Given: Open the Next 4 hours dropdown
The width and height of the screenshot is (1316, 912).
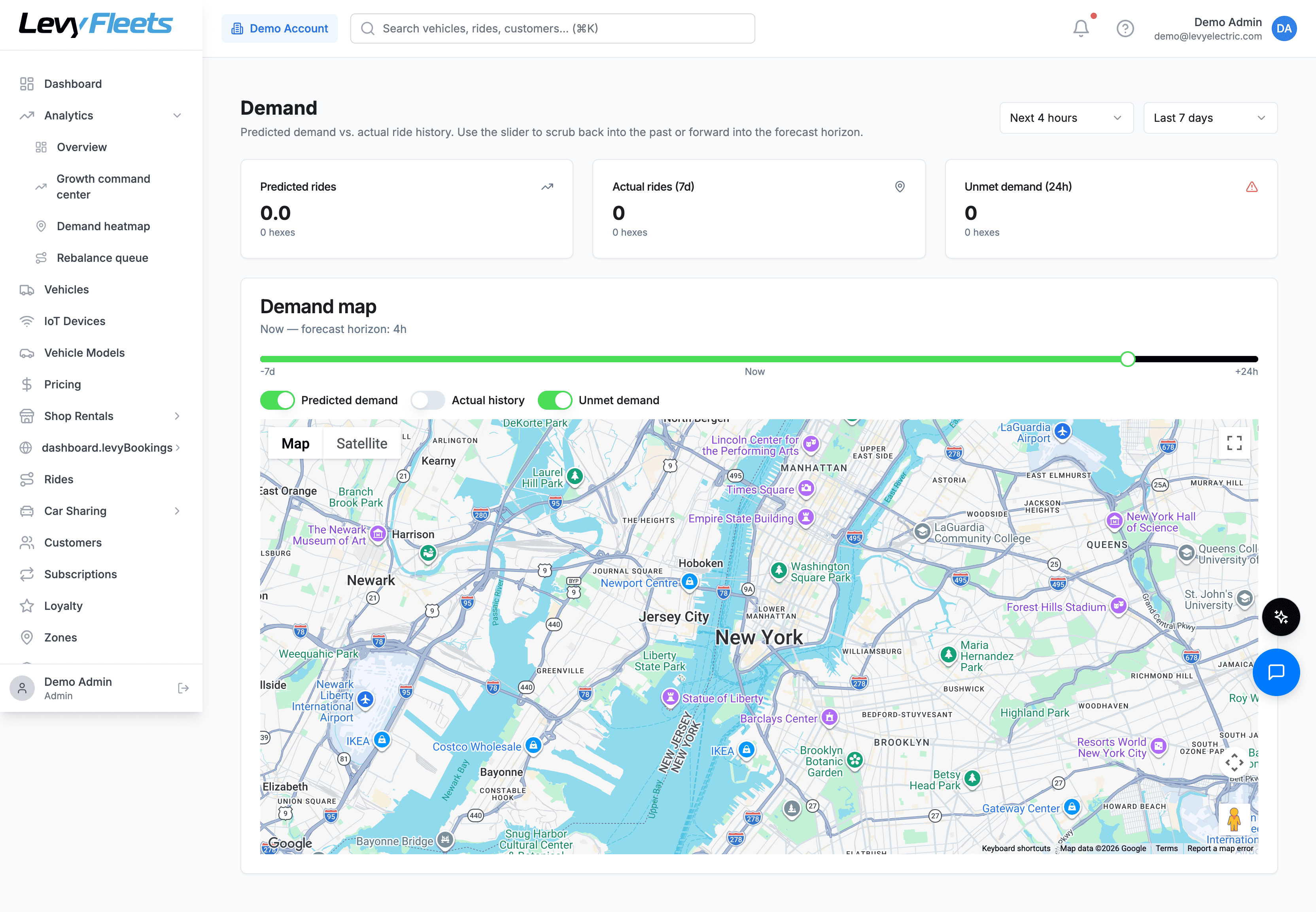Looking at the screenshot, I should click(1066, 118).
